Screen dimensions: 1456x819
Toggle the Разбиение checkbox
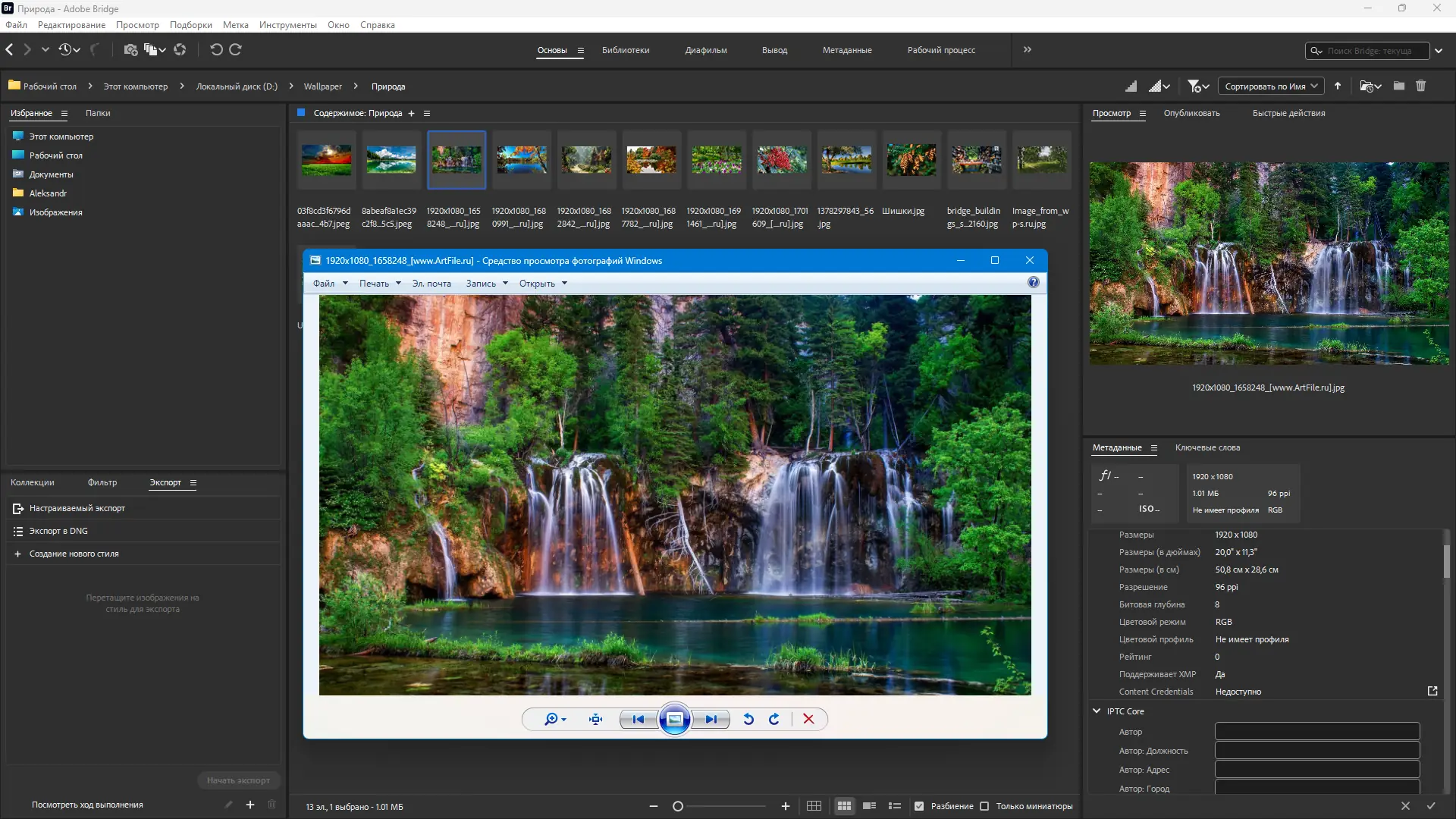click(x=919, y=806)
